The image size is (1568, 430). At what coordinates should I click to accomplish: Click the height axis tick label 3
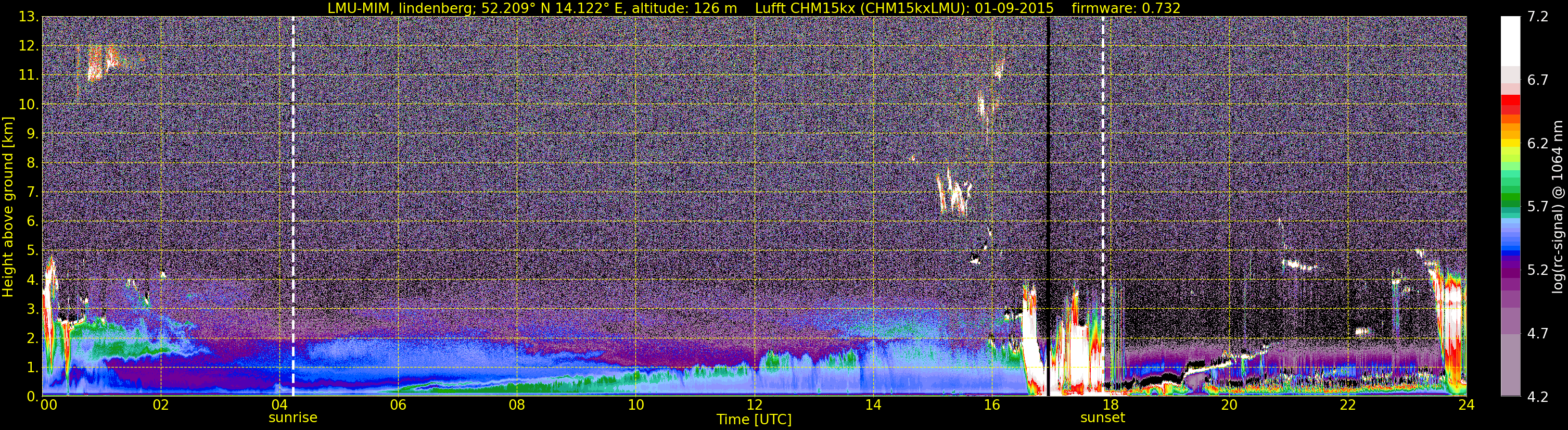pyautogui.click(x=32, y=309)
